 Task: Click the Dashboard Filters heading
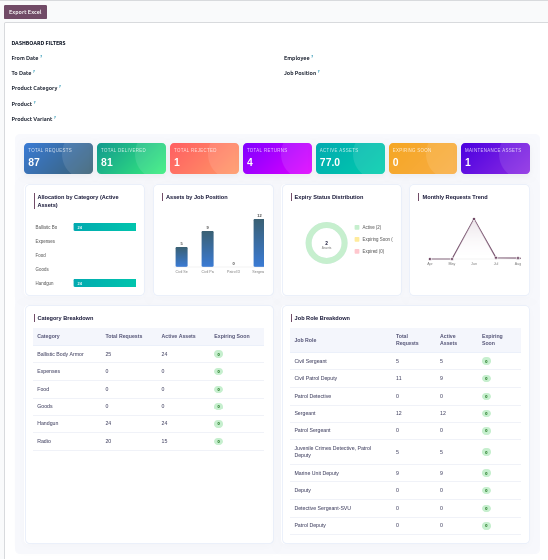(x=39, y=43)
